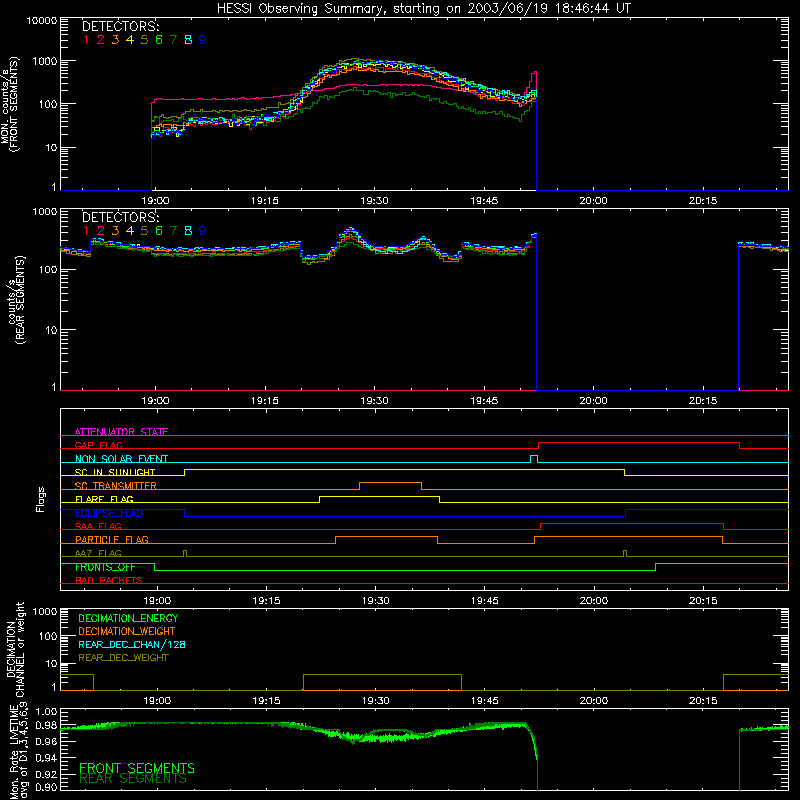The image size is (800, 800).
Task: Select blue detector '9' in front segments legend
Action: coord(203,40)
